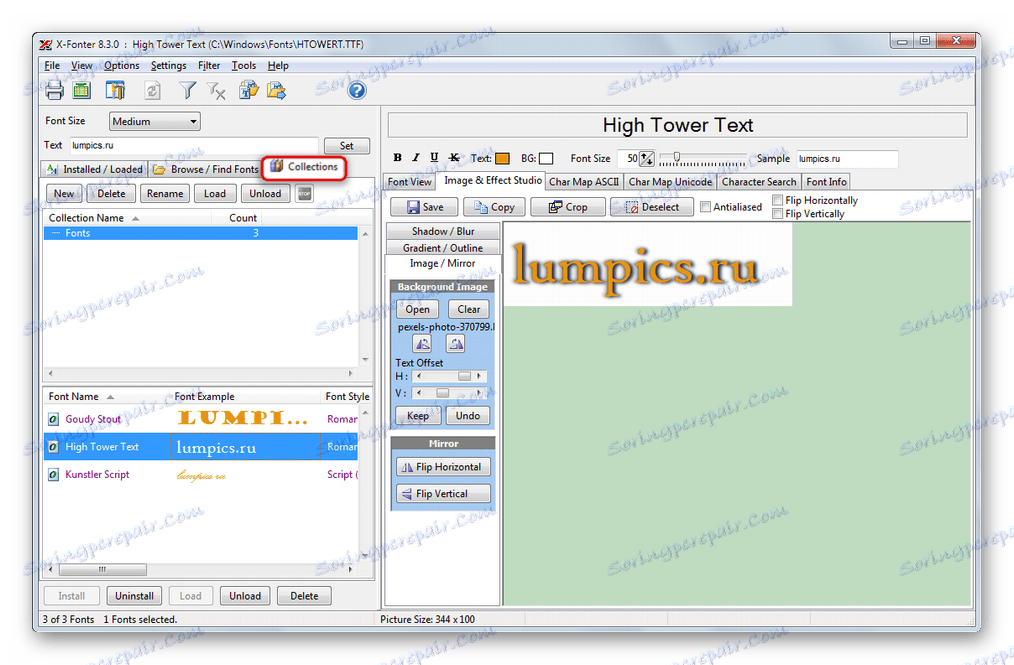1014x665 pixels.
Task: Open the Font Info tab
Action: [826, 182]
